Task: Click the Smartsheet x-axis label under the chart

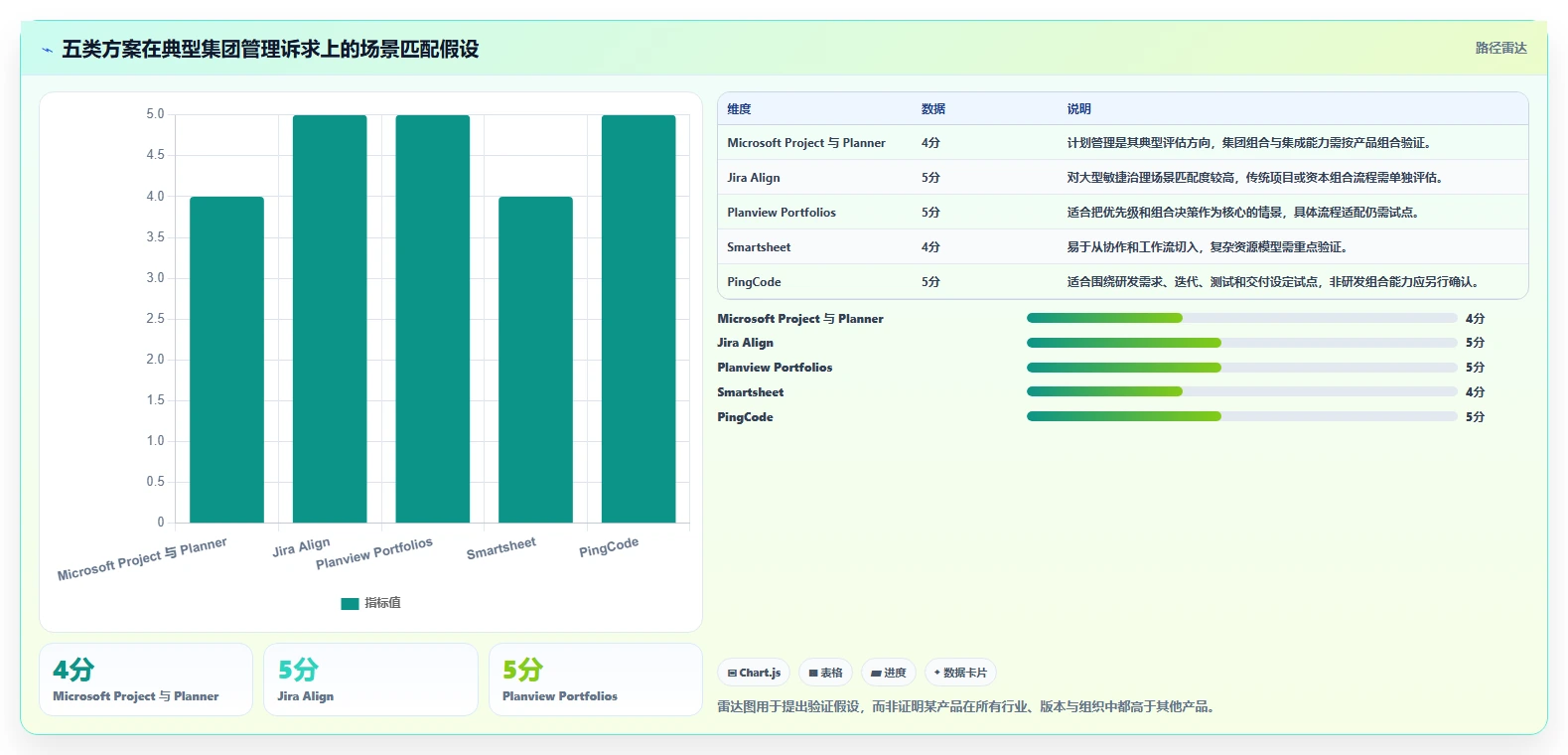Action: (501, 548)
